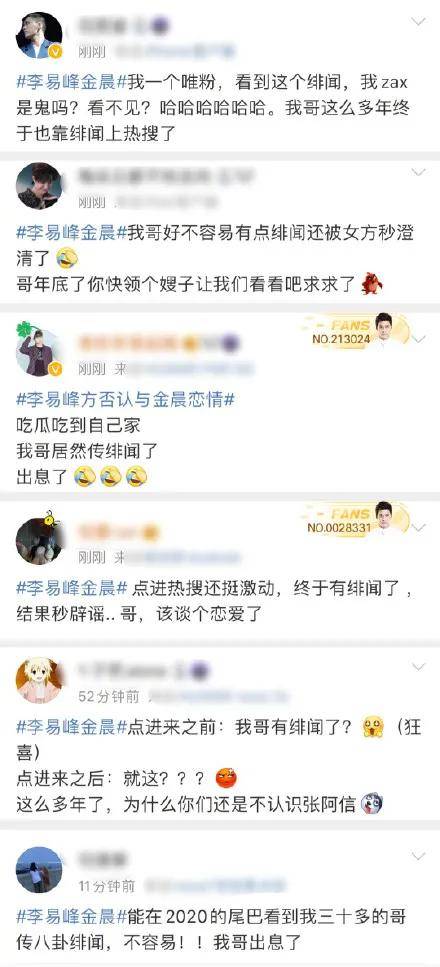
Task: Open the avatar on the 秒澄清 post
Action: tap(39, 186)
